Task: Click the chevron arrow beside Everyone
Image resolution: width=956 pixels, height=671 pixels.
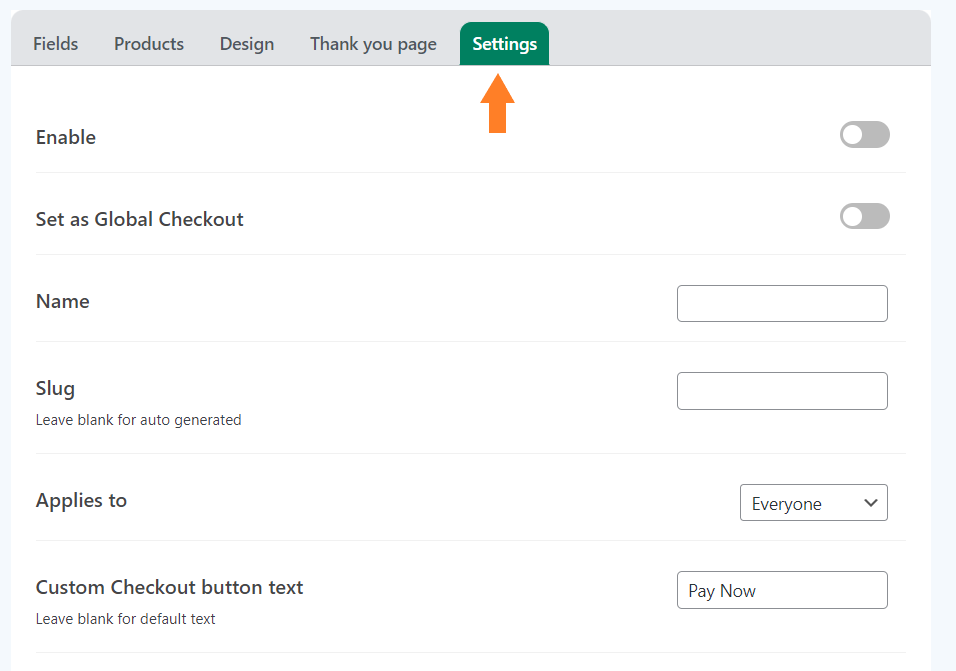Action: click(x=871, y=503)
